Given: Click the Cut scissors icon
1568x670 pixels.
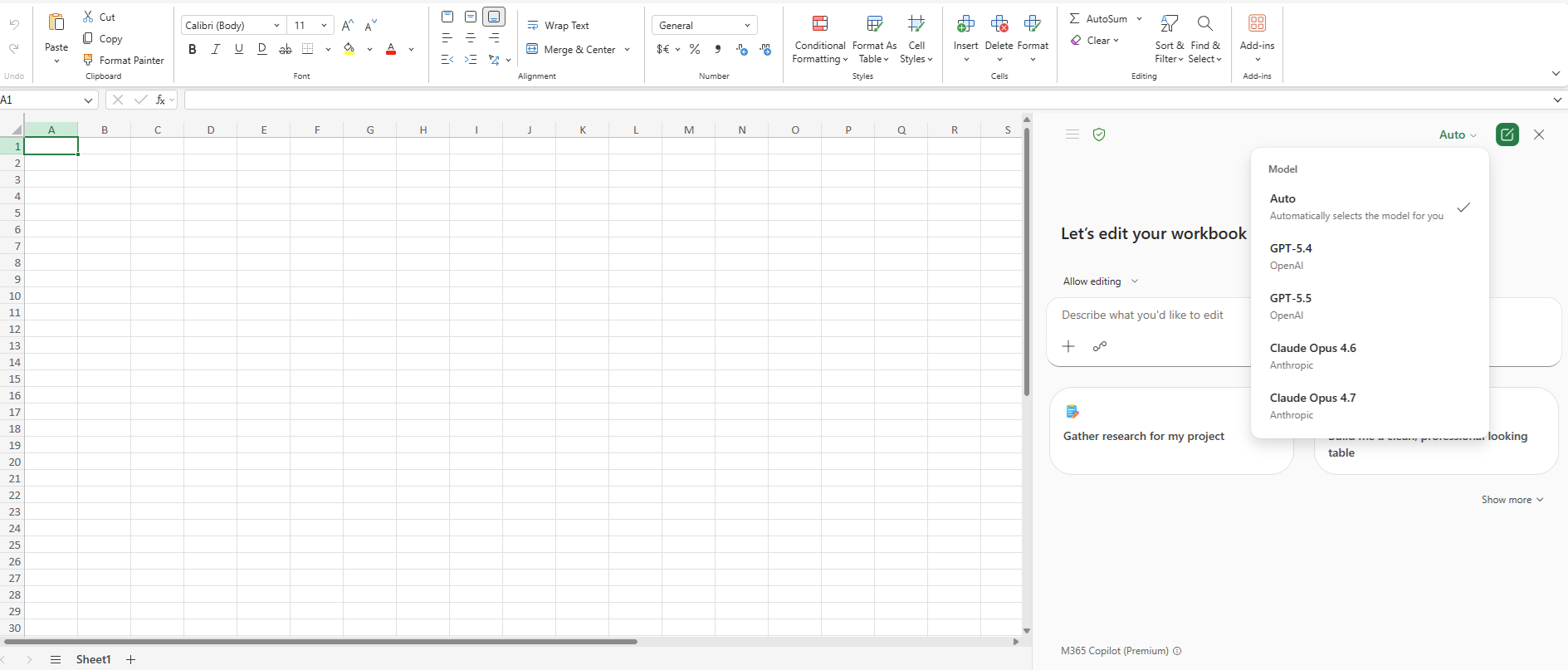Looking at the screenshot, I should point(88,17).
